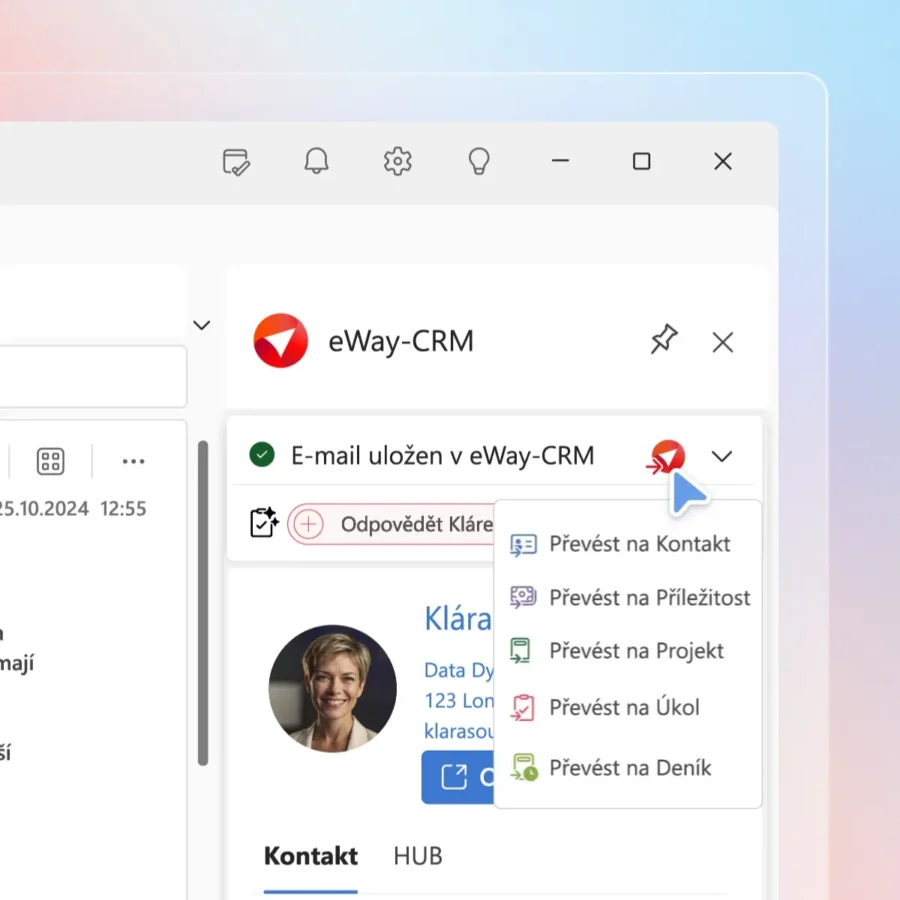This screenshot has width=900, height=900.
Task: Open notifications bell in title bar
Action: (x=316, y=161)
